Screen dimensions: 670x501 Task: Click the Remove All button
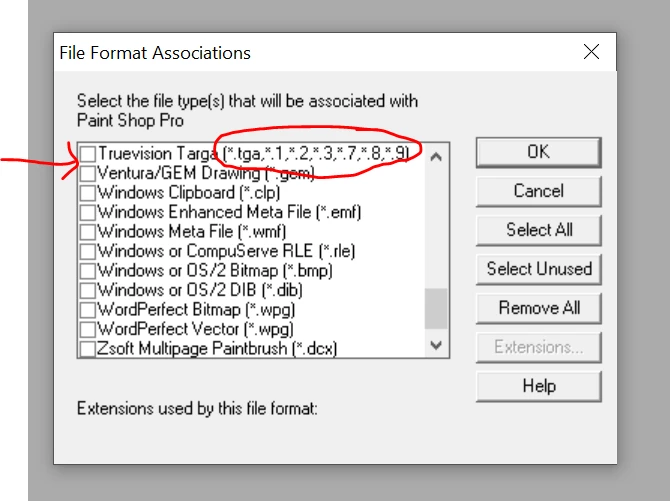point(538,308)
